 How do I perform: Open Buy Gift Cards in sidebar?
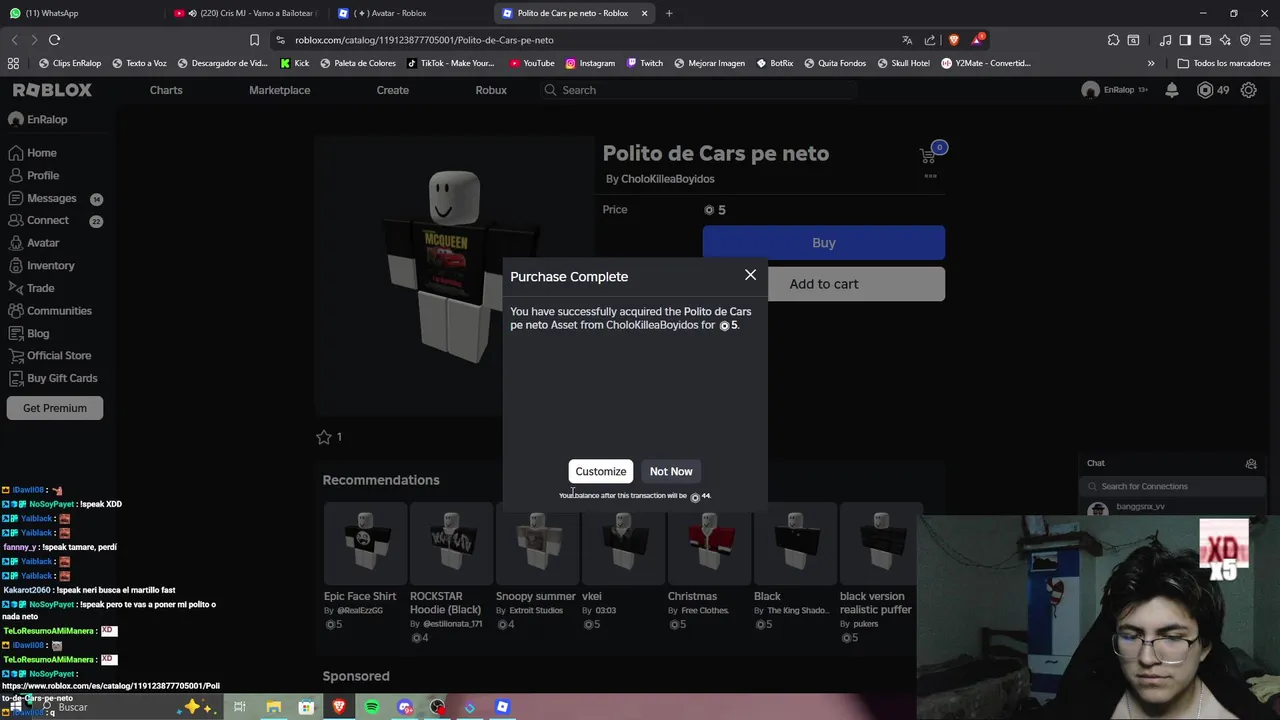[x=60, y=378]
